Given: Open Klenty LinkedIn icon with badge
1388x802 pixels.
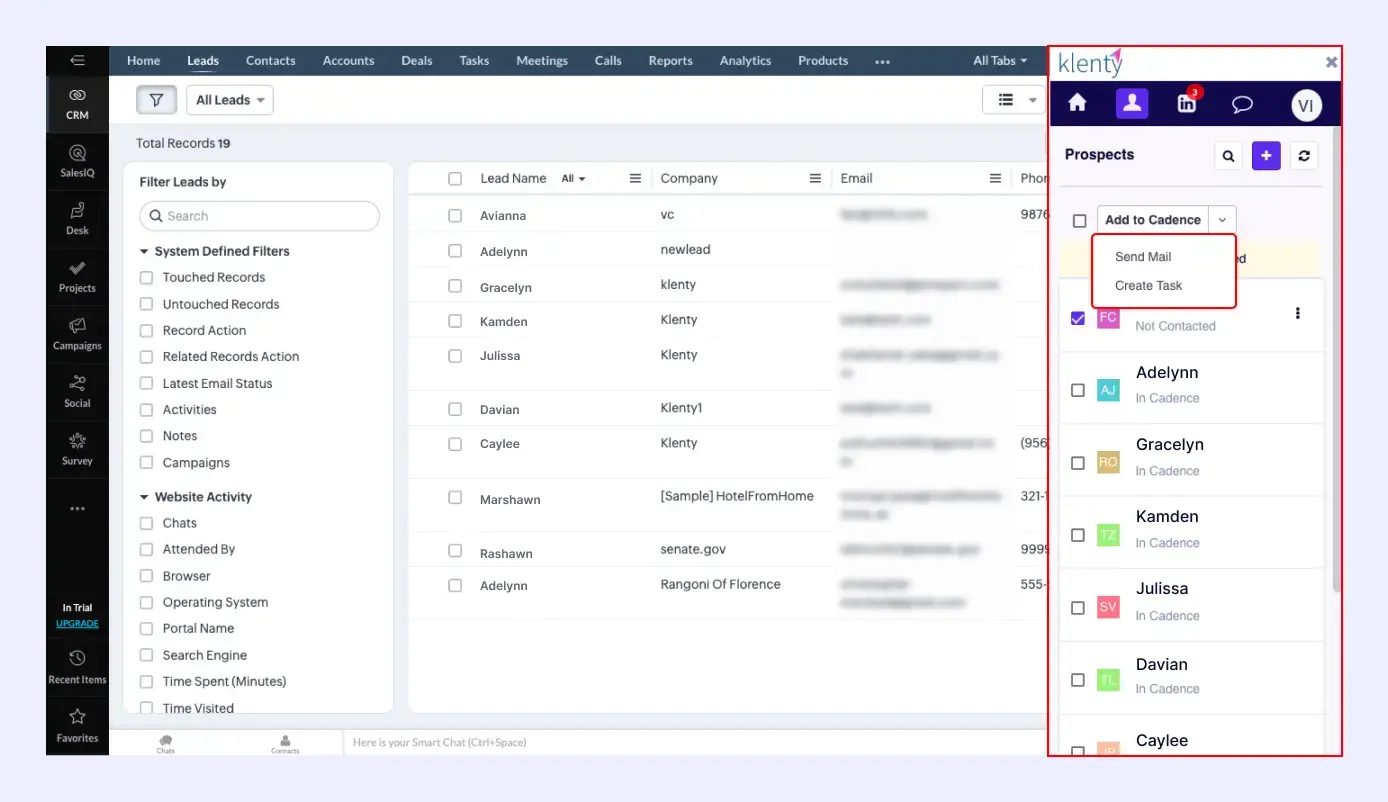Looking at the screenshot, I should click(x=1187, y=103).
